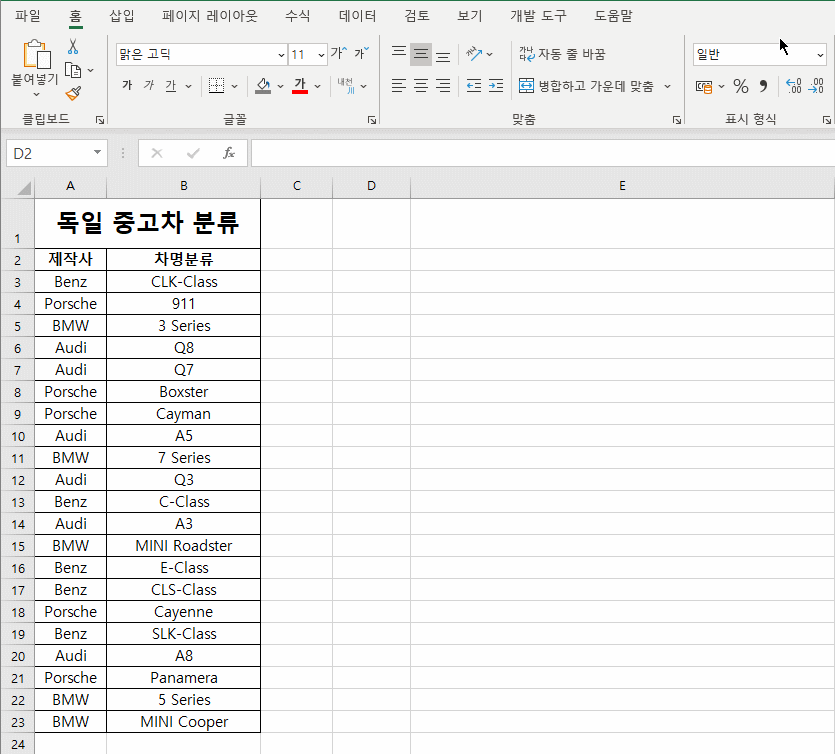
Task: Switch to the 수식 tab
Action: pos(298,16)
